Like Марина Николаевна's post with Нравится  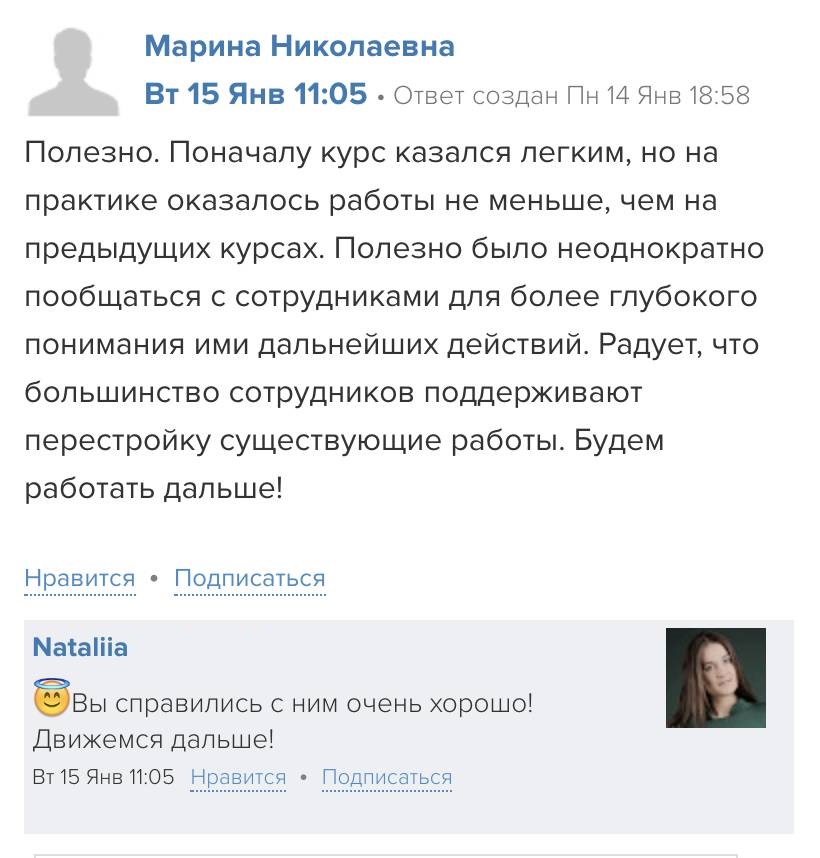click(80, 578)
